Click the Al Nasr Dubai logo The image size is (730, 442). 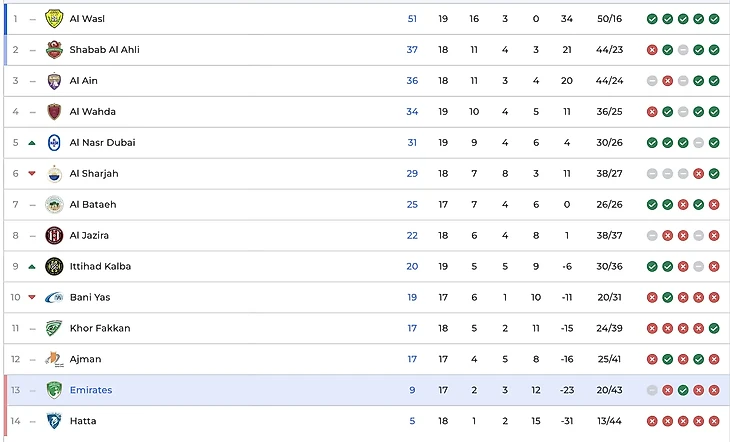coord(54,142)
